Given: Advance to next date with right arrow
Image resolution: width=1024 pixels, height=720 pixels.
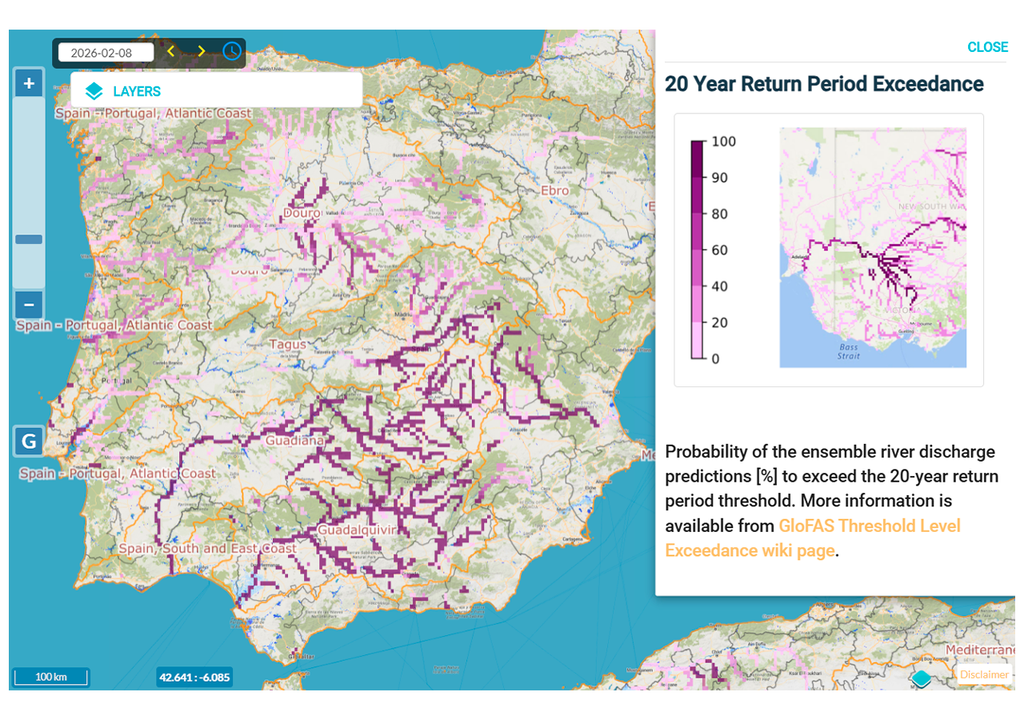Looking at the screenshot, I should click(201, 51).
